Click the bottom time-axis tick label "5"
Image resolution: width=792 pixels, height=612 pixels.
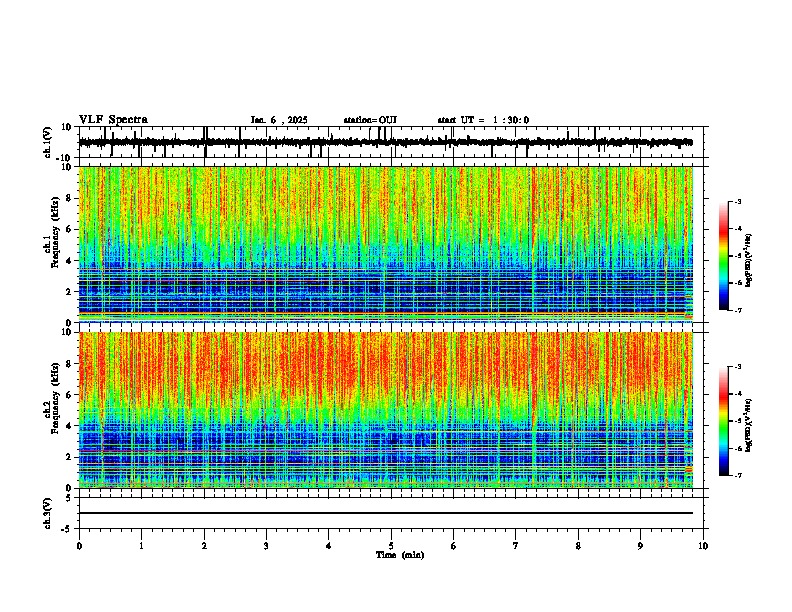391,546
